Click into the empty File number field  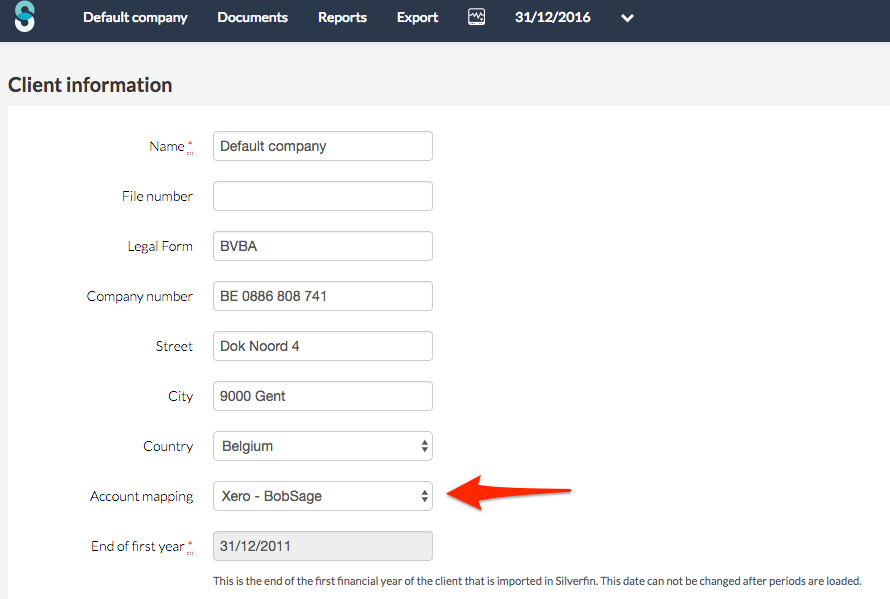pyautogui.click(x=323, y=196)
